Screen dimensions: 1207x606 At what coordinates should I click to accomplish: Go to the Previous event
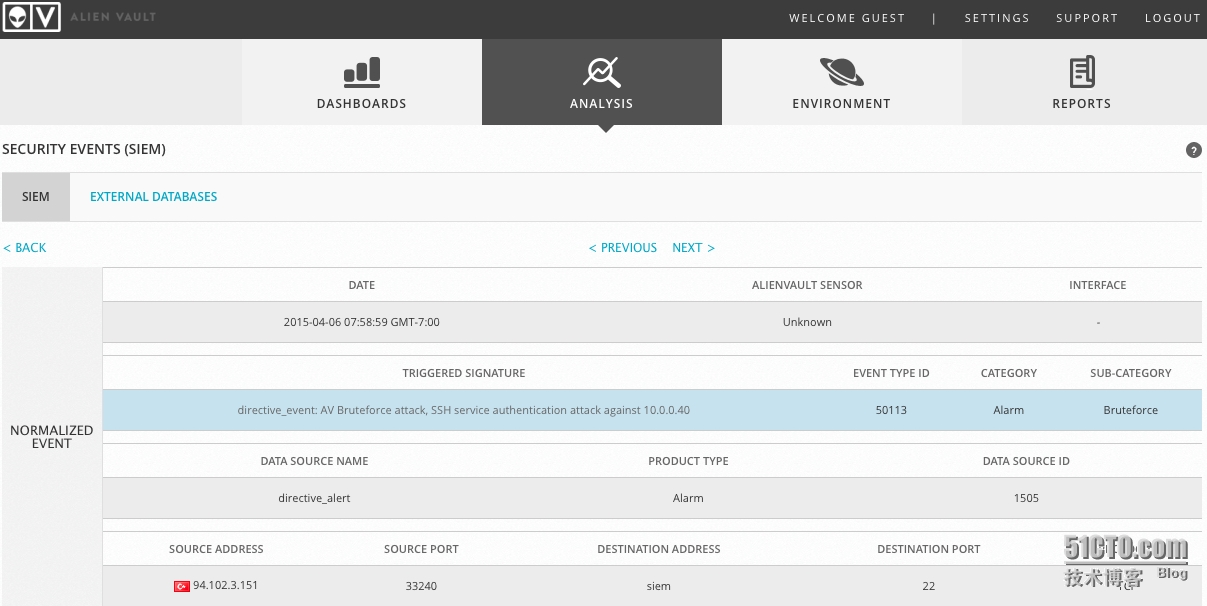coord(623,248)
